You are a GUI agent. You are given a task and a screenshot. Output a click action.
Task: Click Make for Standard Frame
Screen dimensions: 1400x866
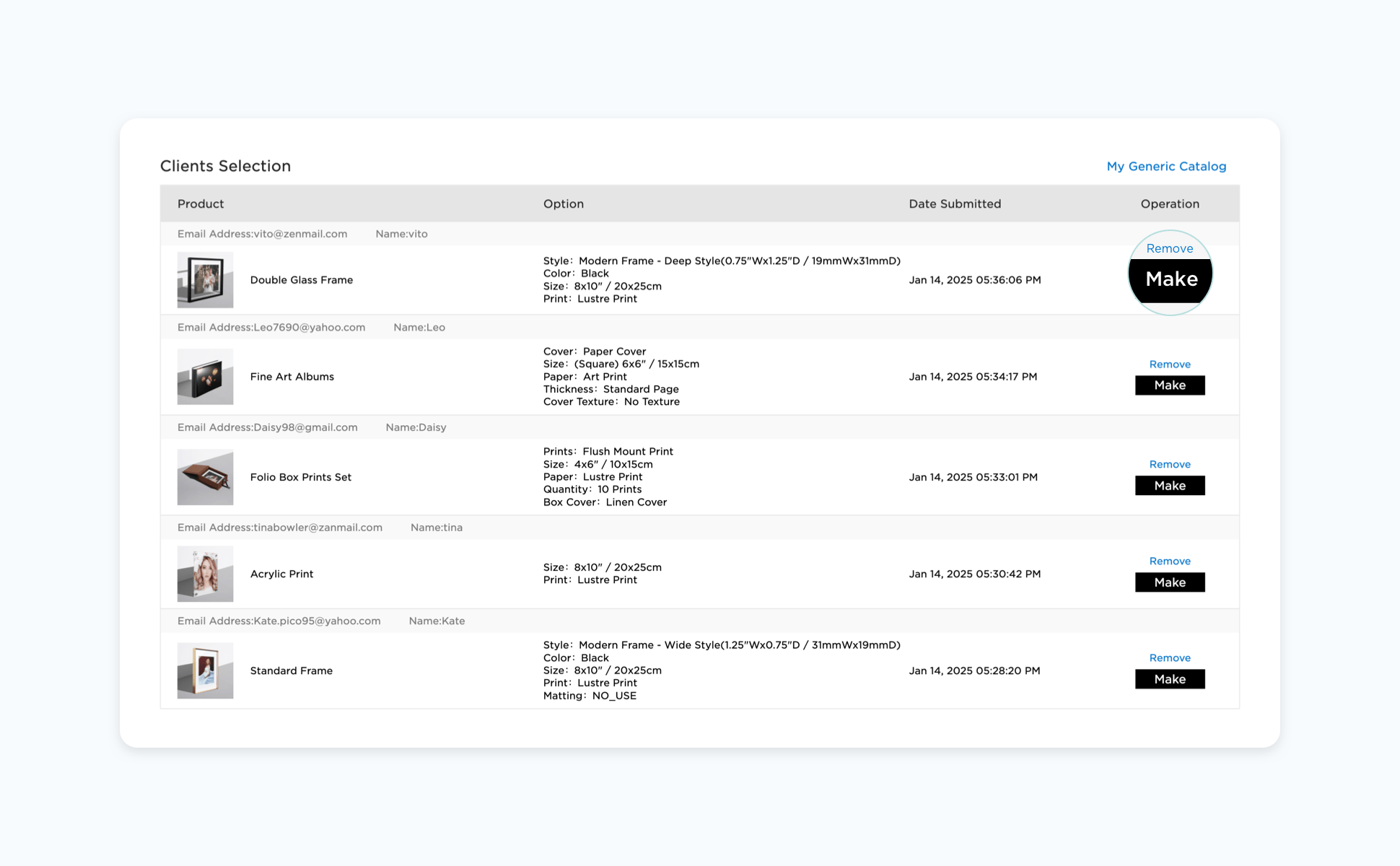[x=1169, y=679]
